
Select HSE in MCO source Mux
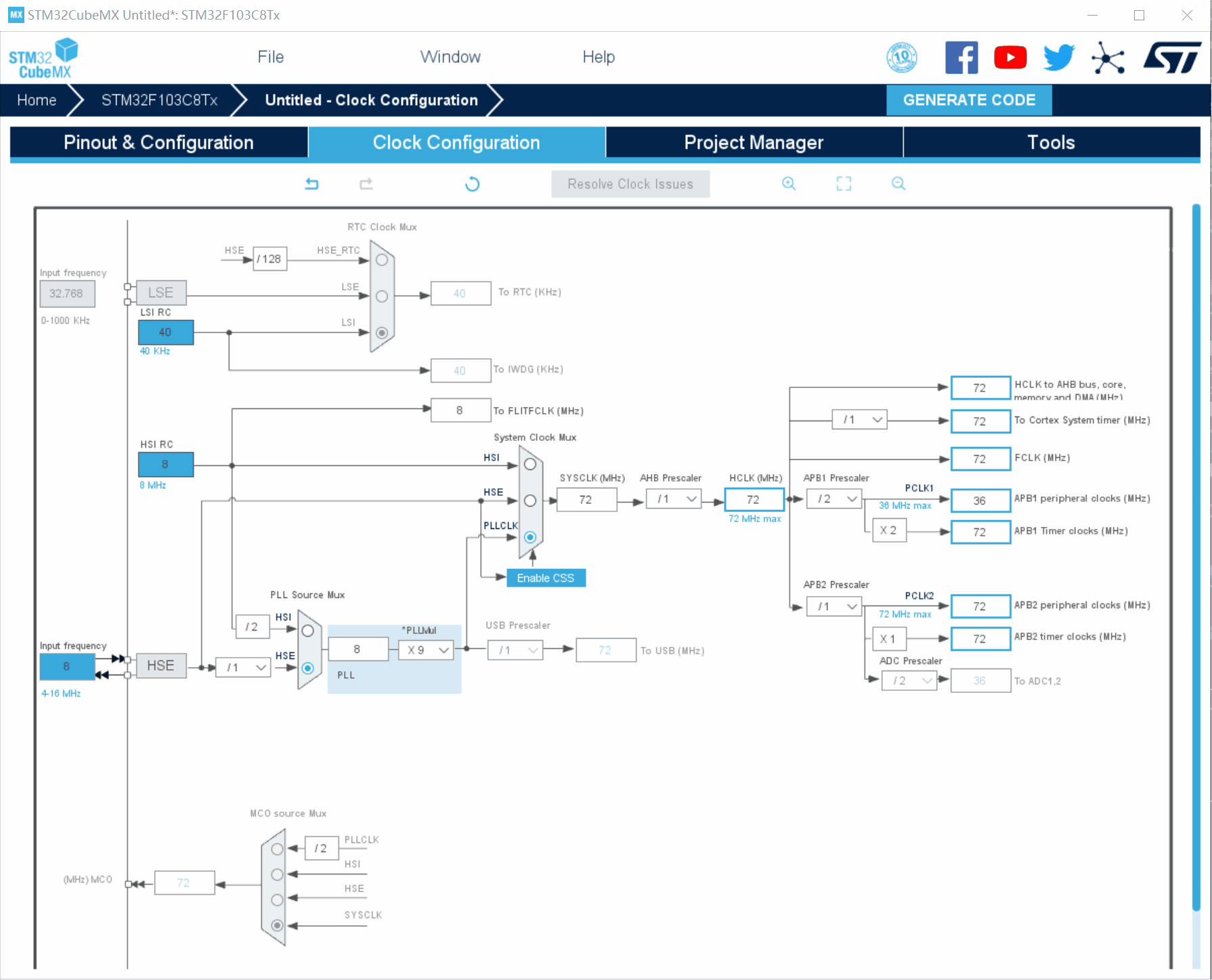277,899
